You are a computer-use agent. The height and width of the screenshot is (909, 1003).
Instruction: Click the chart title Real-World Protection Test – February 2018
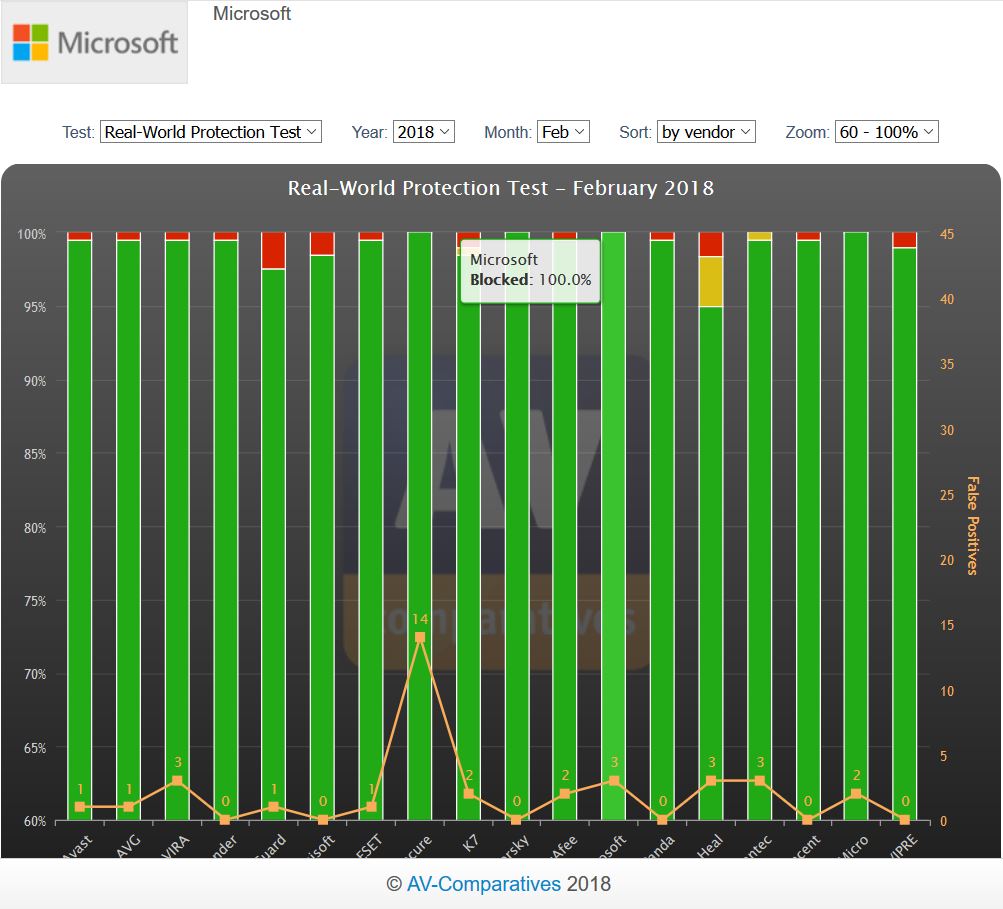[501, 188]
